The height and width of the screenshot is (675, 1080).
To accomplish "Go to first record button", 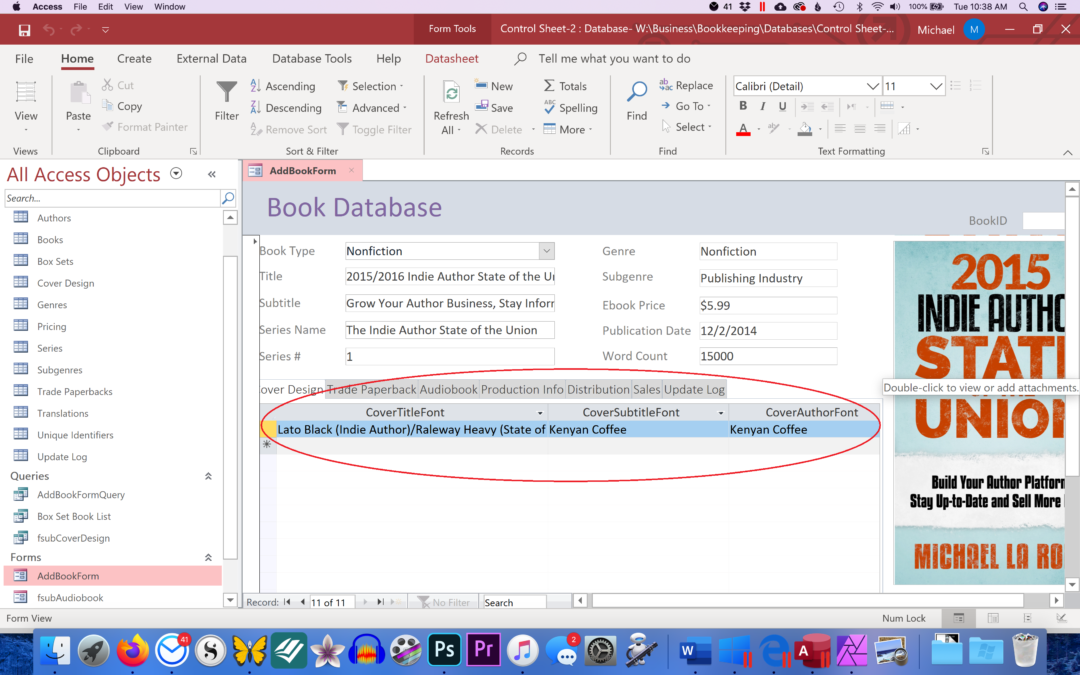I will pyautogui.click(x=287, y=602).
